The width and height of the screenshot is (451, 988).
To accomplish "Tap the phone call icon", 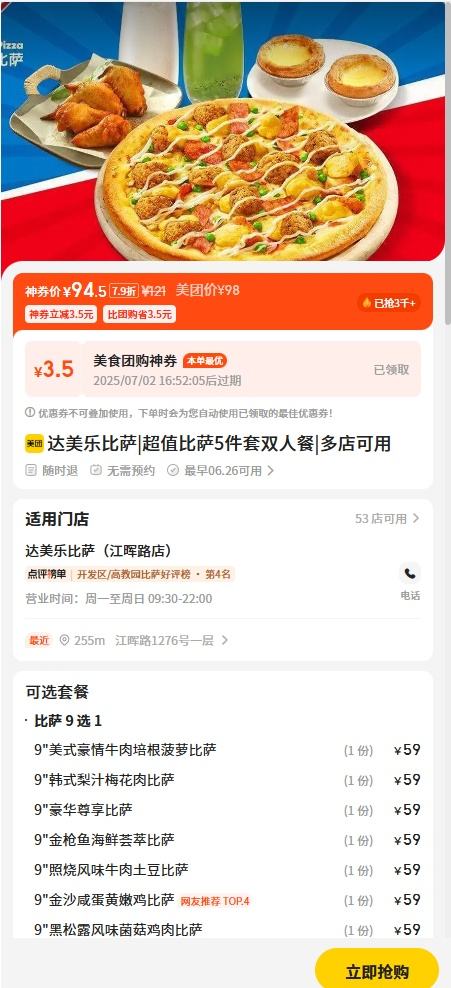I will point(410,574).
